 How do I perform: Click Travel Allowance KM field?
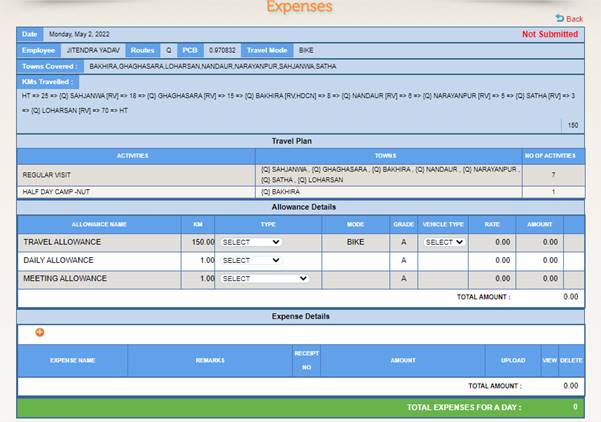(196, 242)
